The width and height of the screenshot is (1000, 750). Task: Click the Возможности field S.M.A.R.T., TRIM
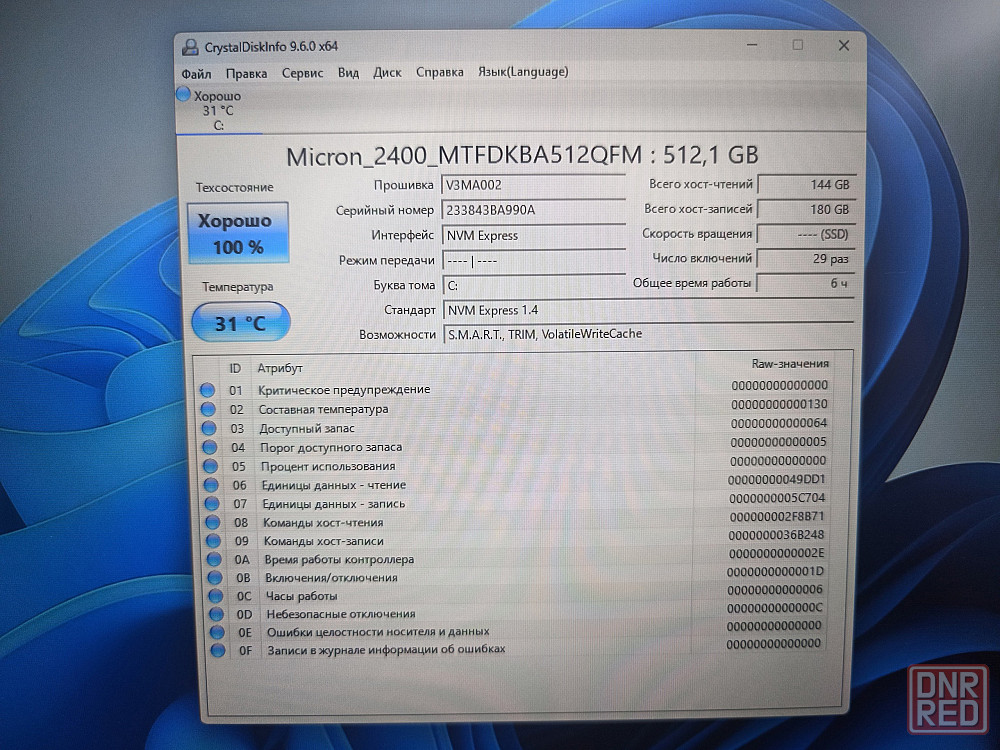point(649,334)
